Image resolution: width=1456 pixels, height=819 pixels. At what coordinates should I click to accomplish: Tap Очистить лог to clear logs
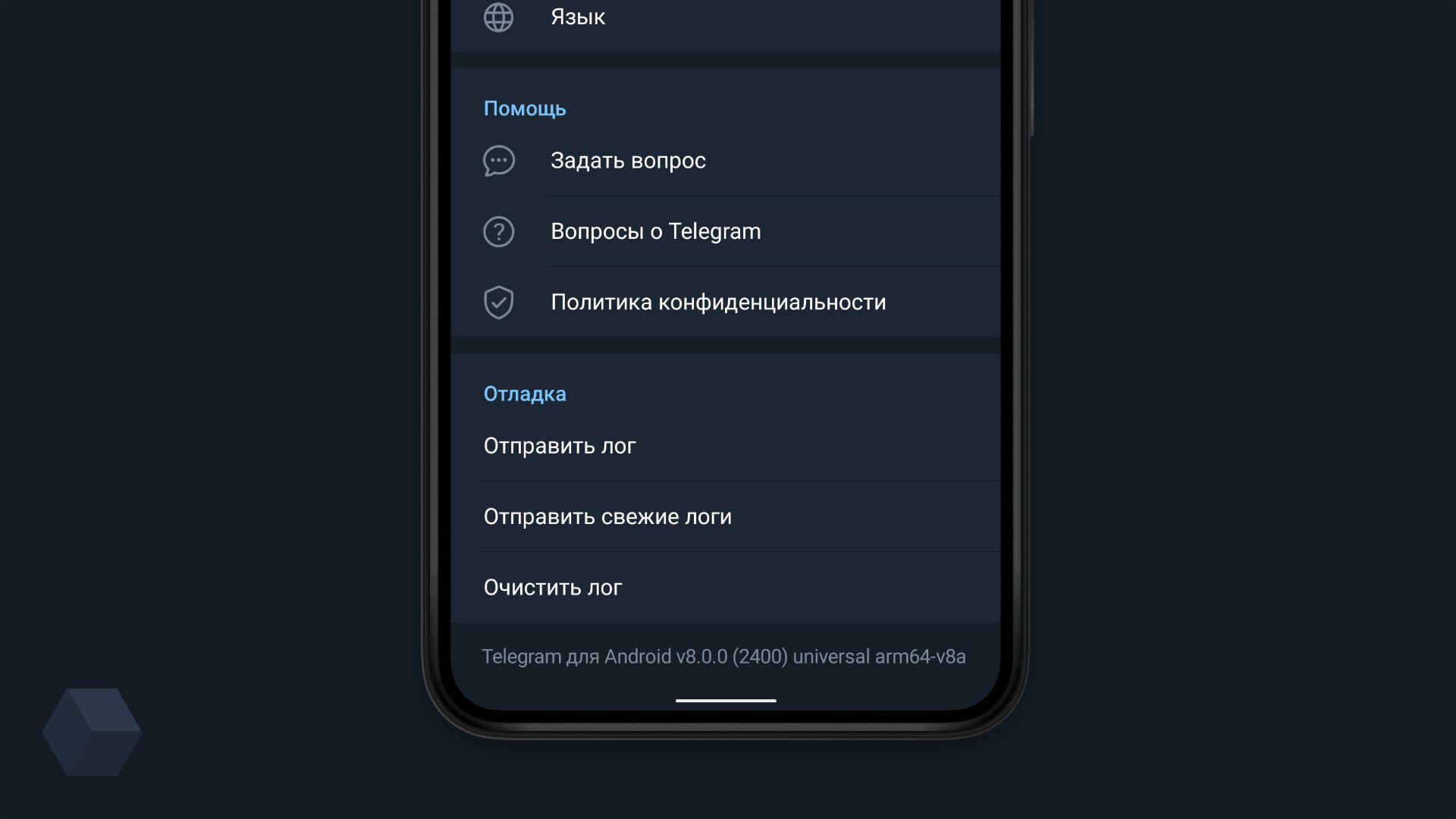(726, 588)
